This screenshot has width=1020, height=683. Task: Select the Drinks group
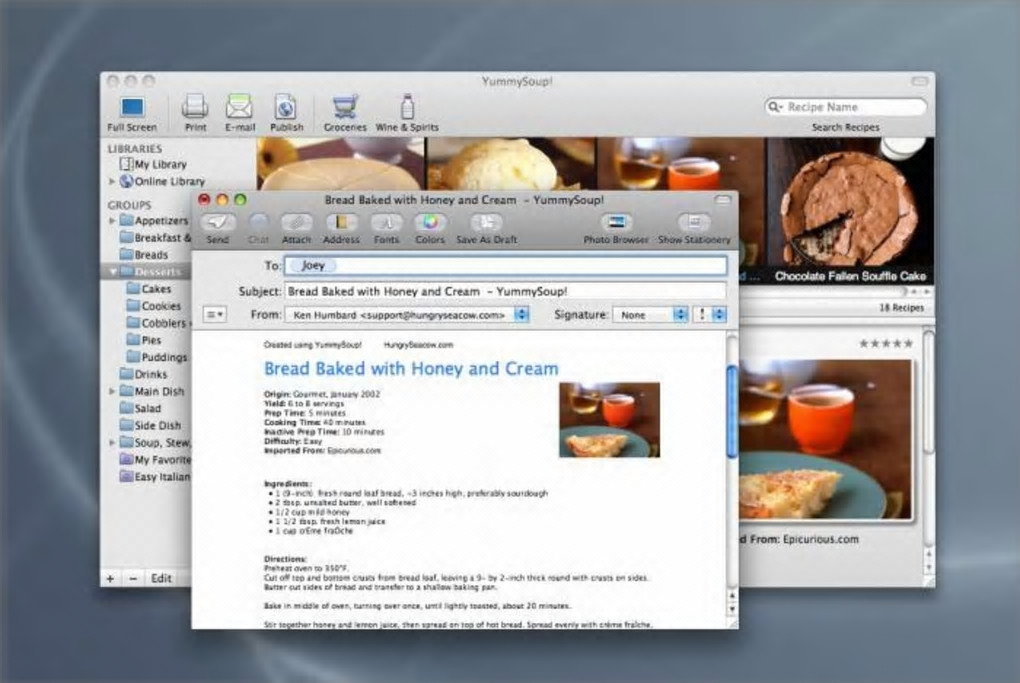(x=144, y=374)
